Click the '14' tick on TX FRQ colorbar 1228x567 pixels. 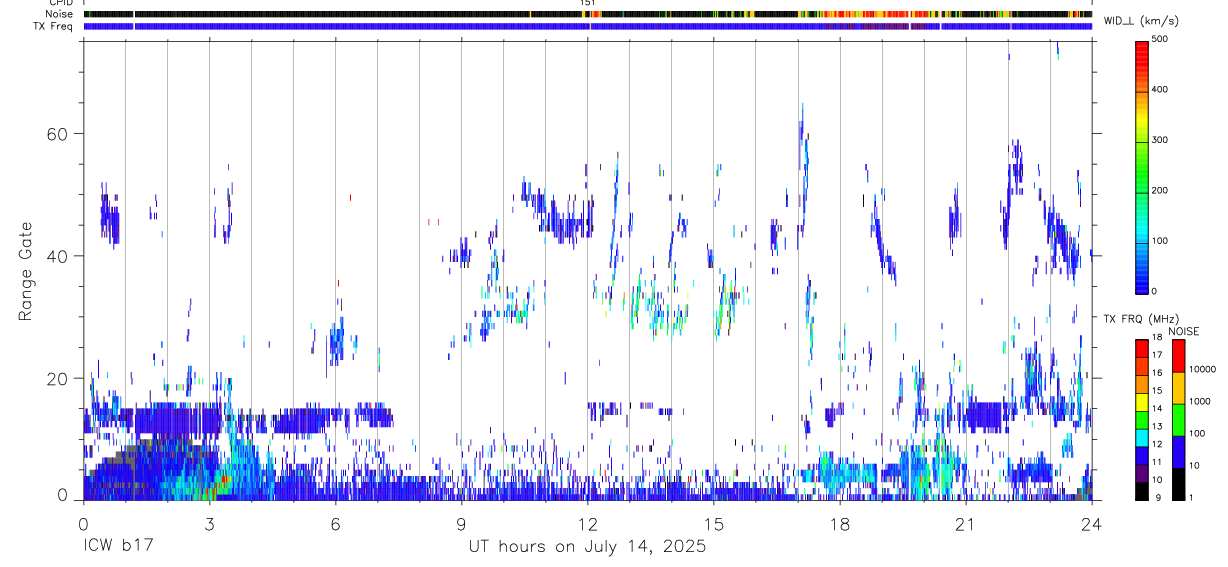pos(1156,409)
